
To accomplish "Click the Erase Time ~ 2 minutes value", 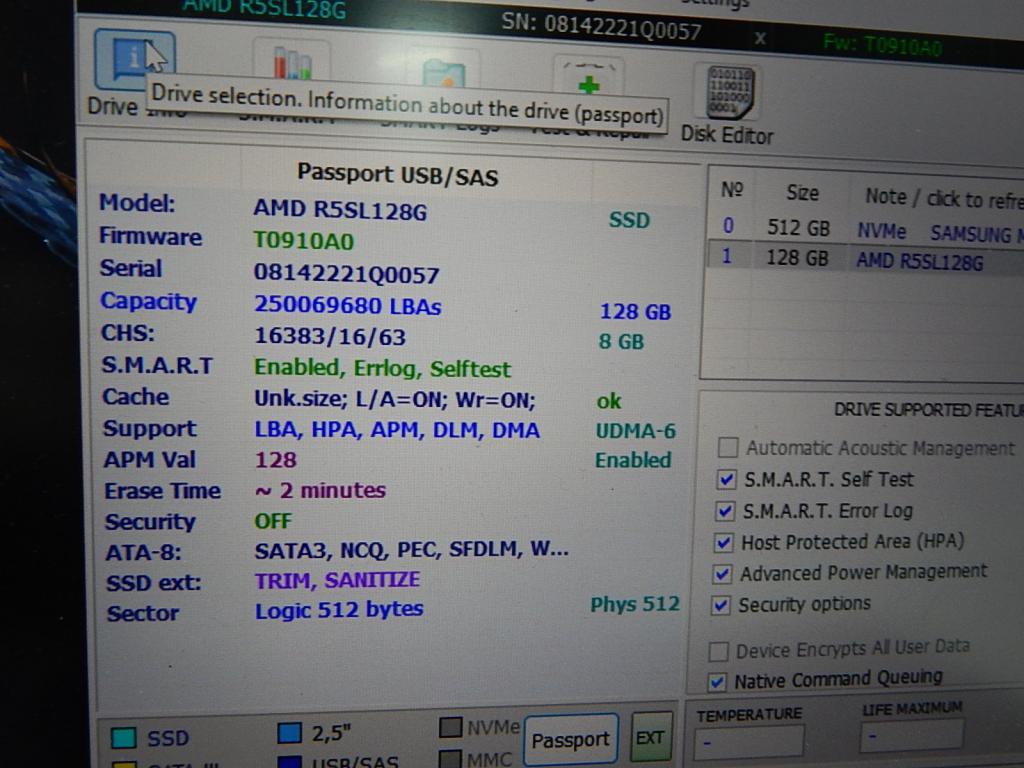I will point(320,490).
